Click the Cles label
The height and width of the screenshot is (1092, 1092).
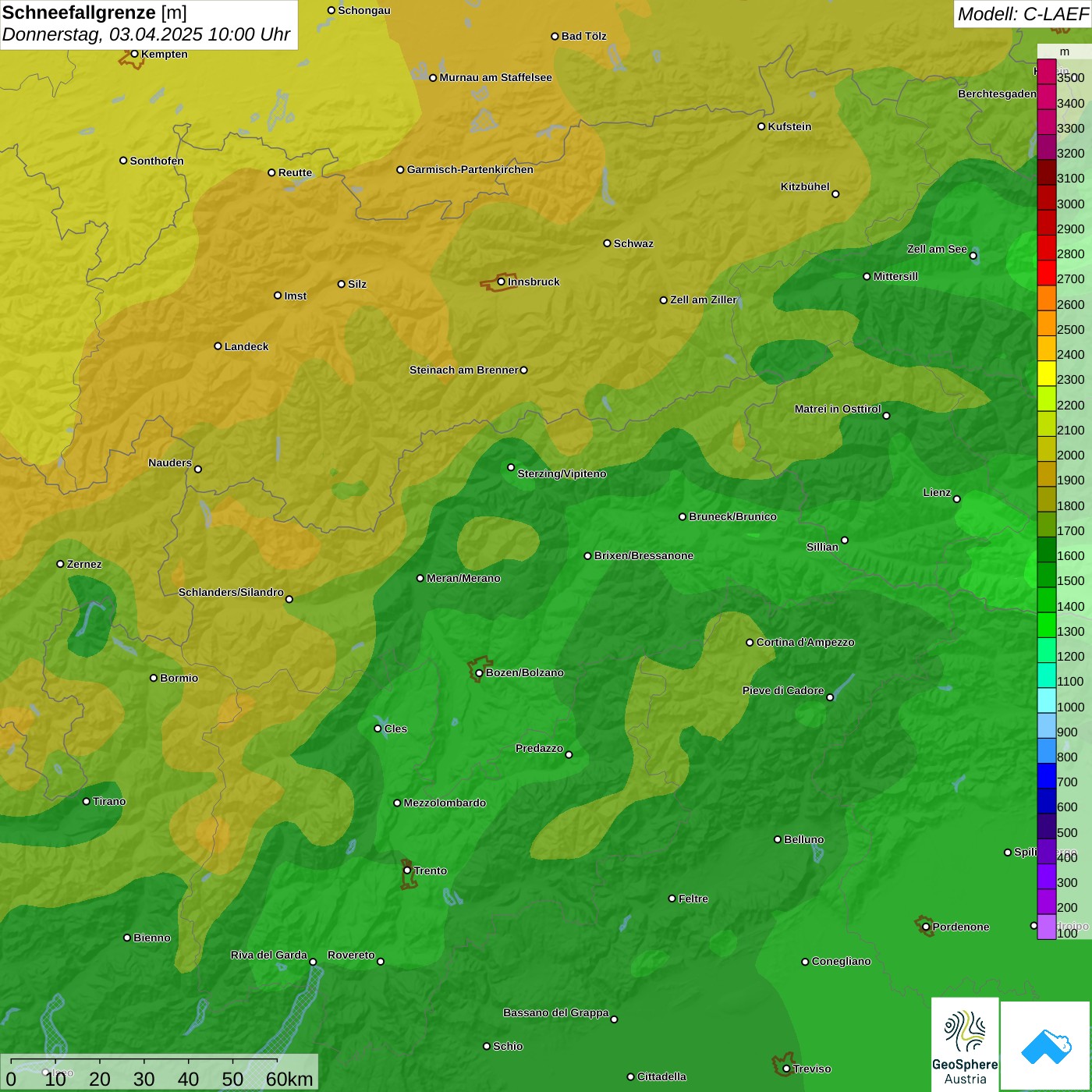395,729
